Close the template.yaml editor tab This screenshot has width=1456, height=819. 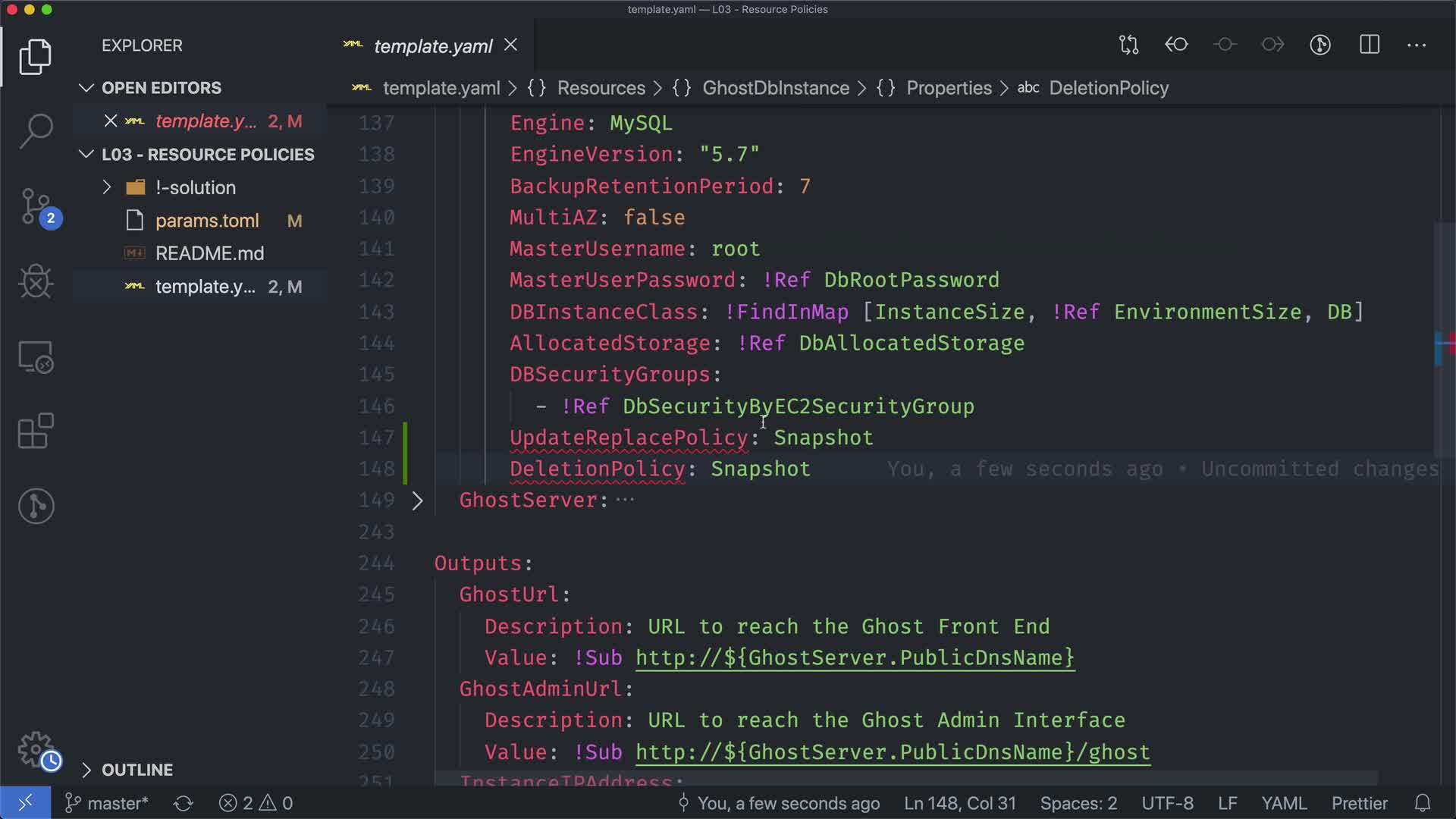(511, 45)
